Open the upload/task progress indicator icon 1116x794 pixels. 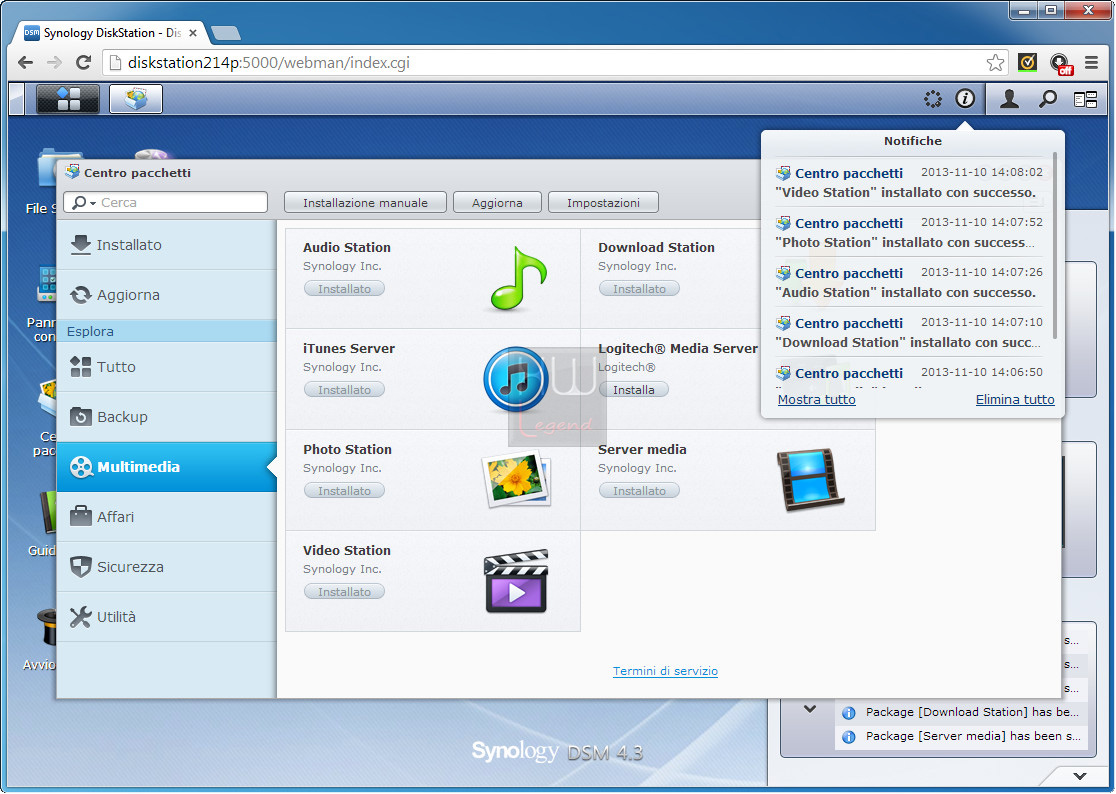(932, 99)
